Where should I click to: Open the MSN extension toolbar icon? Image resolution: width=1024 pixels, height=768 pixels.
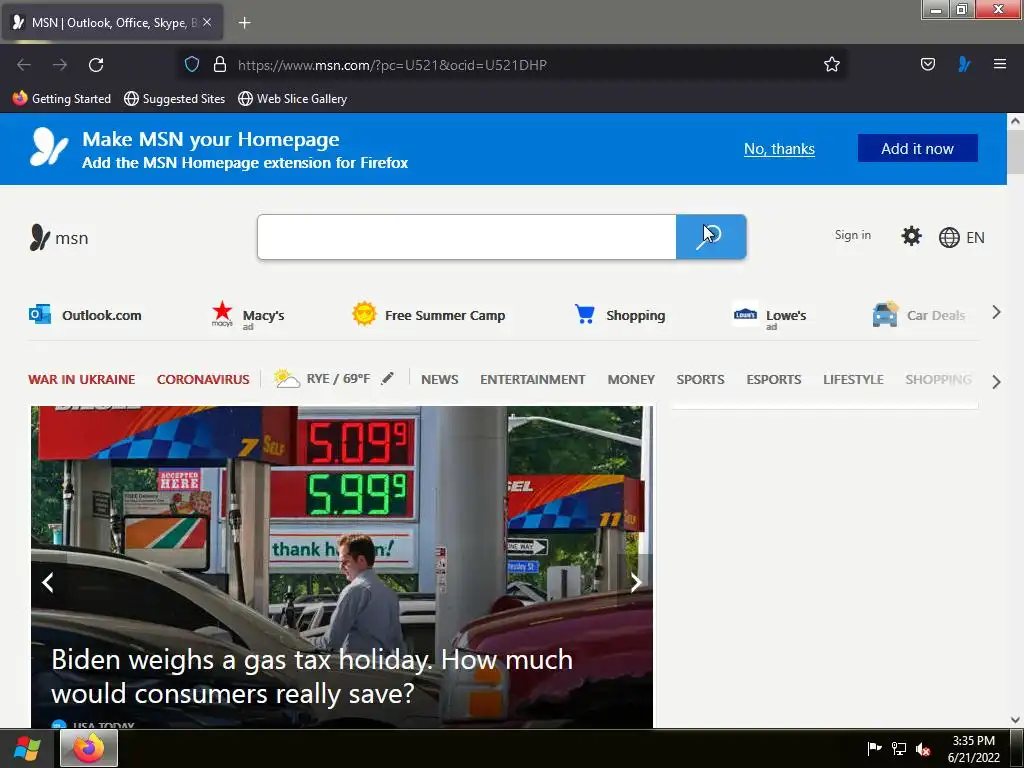964,64
